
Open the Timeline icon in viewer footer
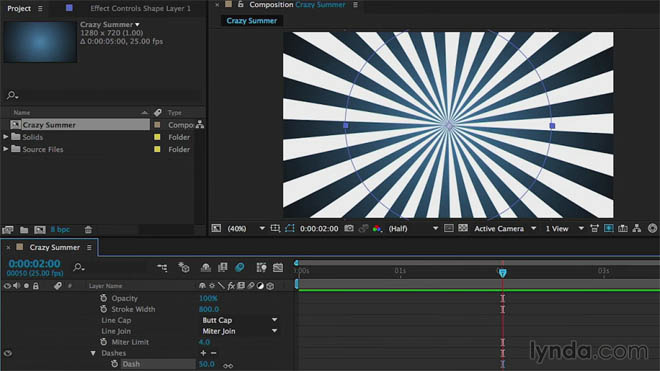623,228
